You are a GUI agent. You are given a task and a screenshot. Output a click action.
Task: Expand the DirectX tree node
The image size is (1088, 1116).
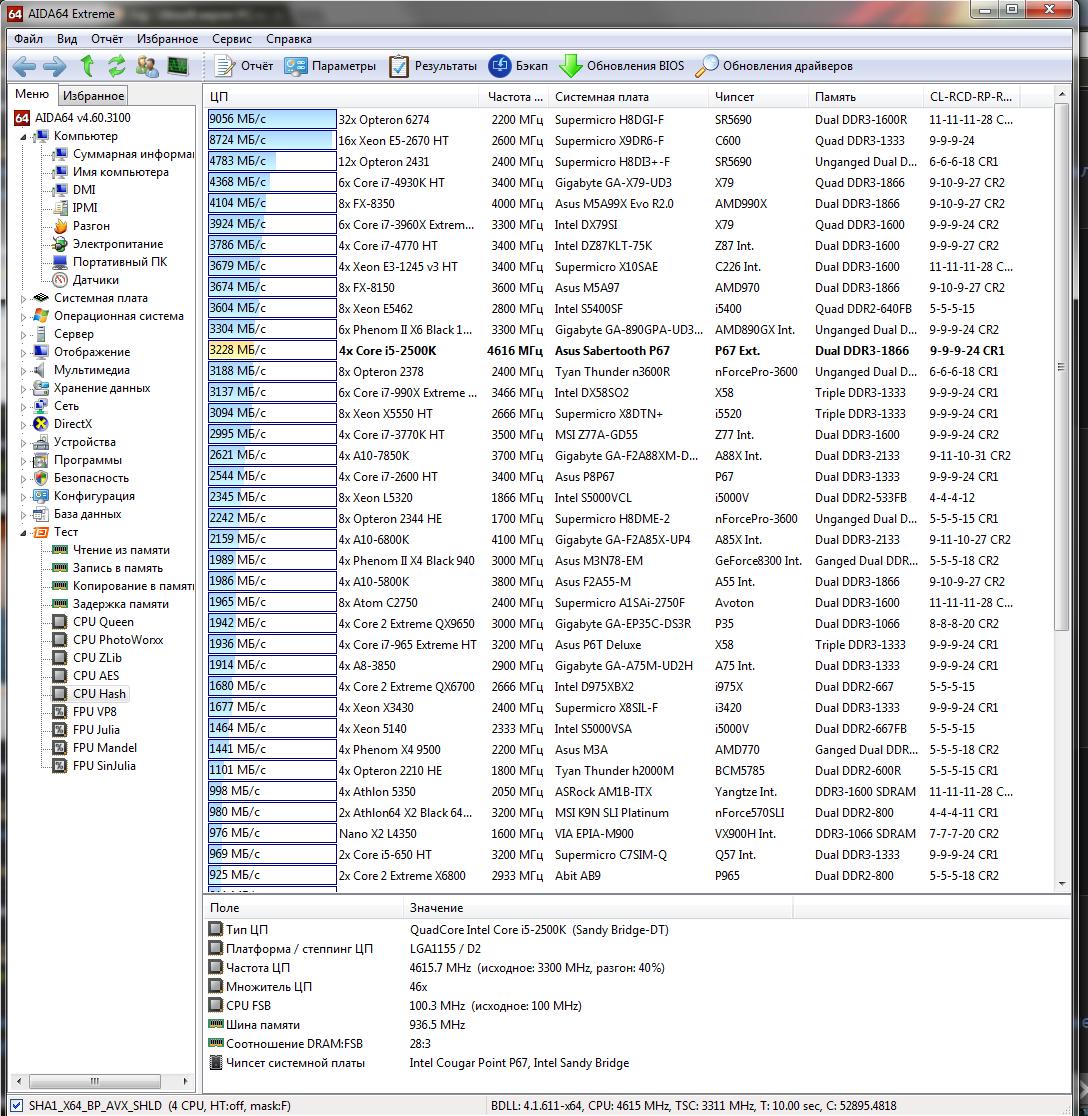(x=23, y=425)
